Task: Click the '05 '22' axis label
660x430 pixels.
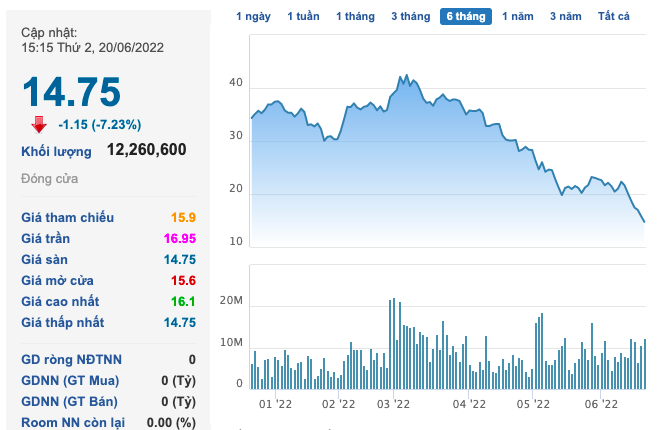Action: (x=534, y=404)
